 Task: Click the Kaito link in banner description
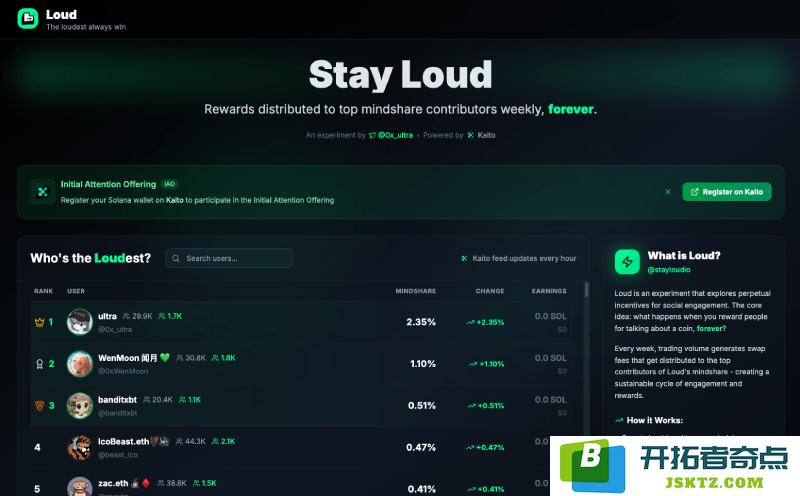[x=174, y=200]
